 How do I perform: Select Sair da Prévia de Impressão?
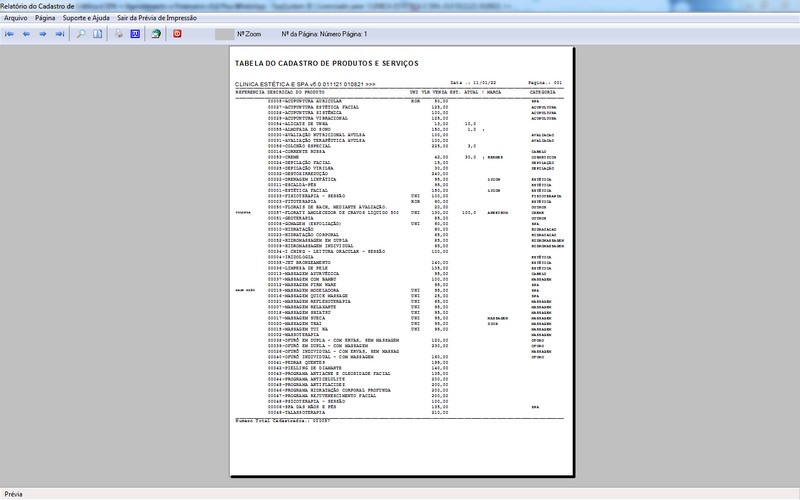[x=157, y=18]
